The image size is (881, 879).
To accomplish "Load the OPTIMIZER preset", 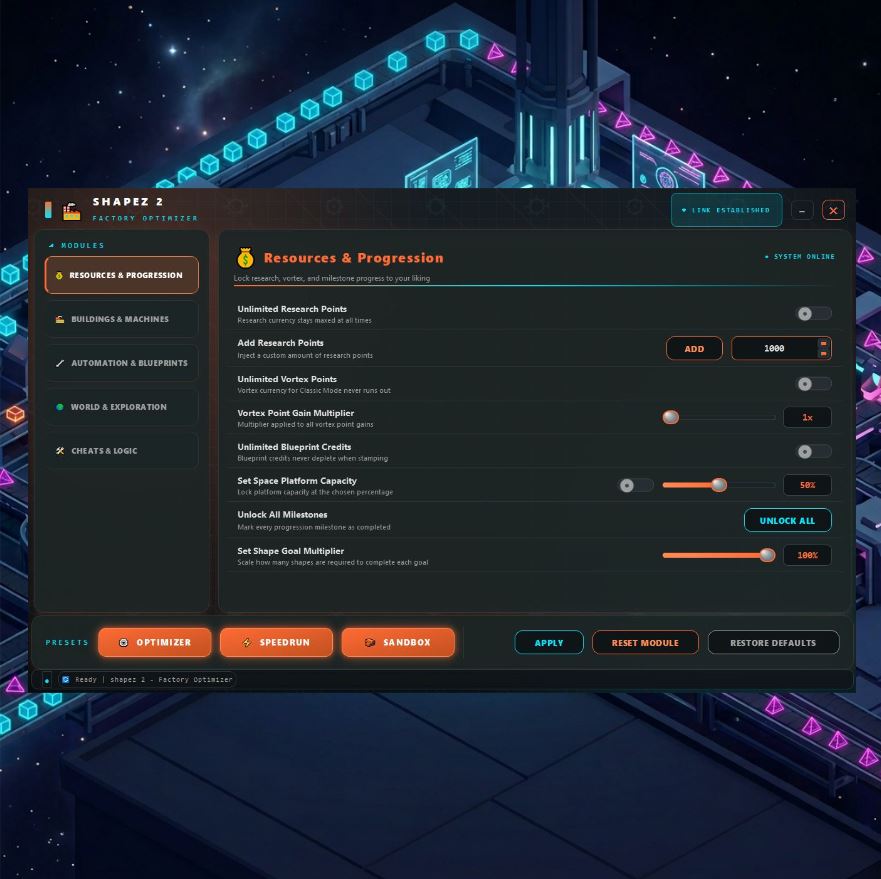I will (155, 642).
